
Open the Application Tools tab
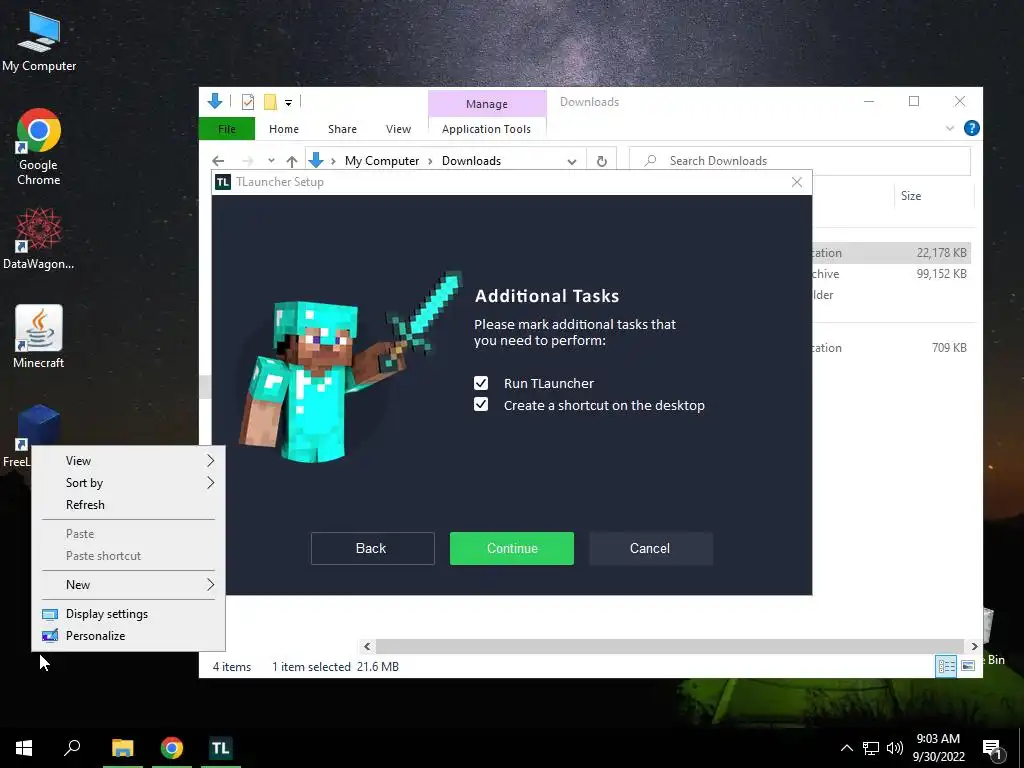tap(486, 129)
